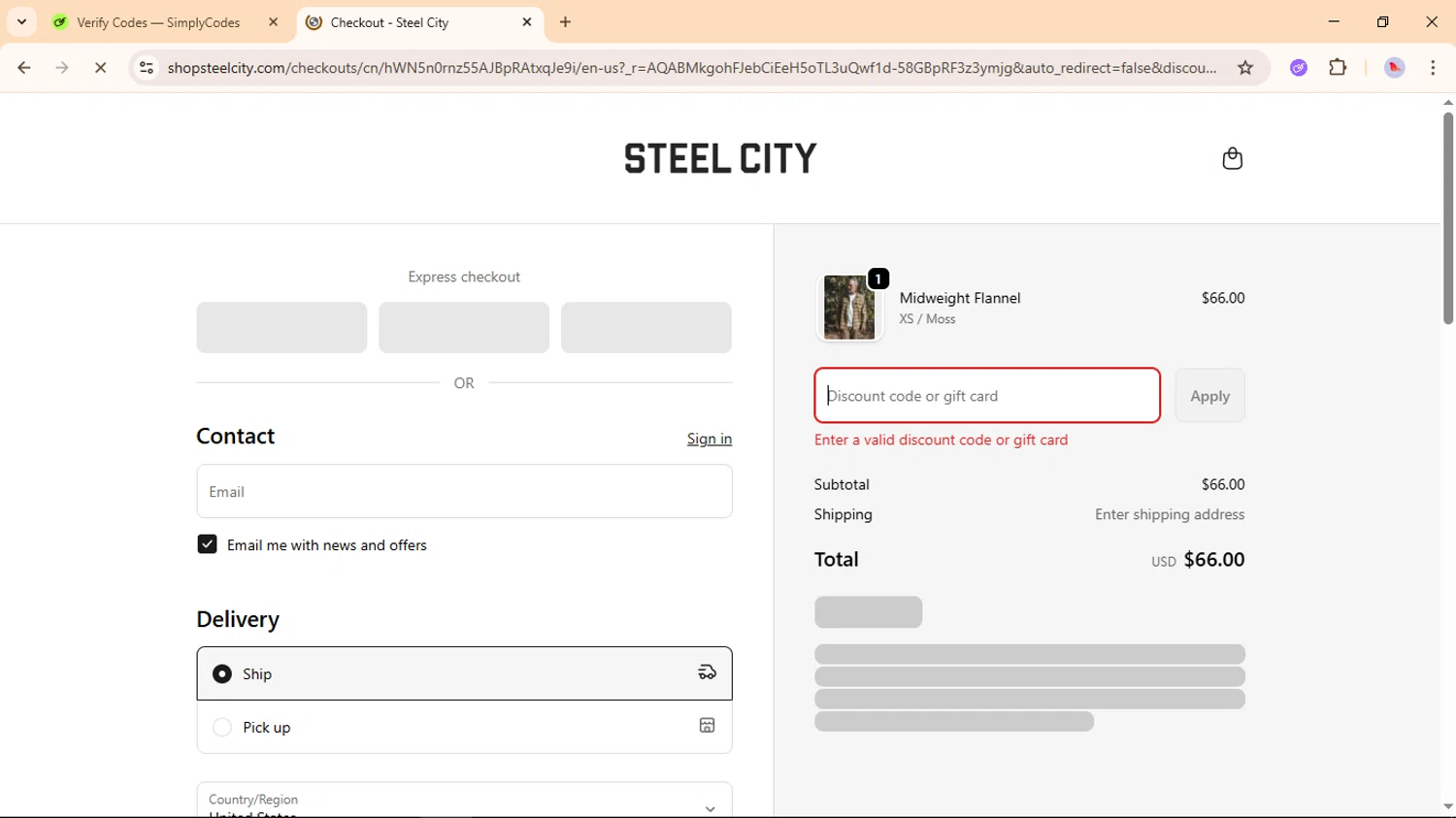Click the Midweight Flannel product thumbnail
1456x818 pixels.
(849, 308)
